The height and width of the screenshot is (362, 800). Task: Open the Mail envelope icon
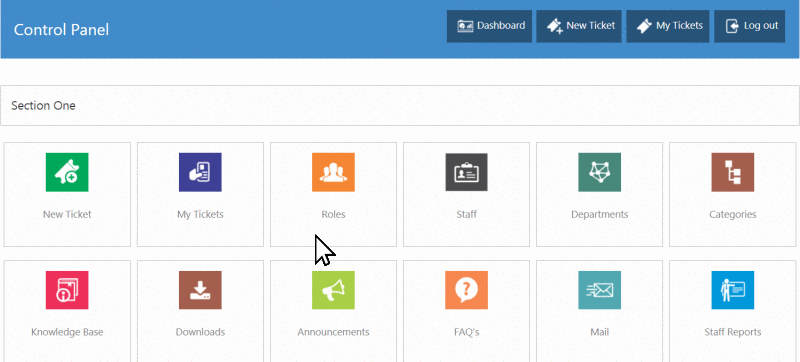click(599, 290)
